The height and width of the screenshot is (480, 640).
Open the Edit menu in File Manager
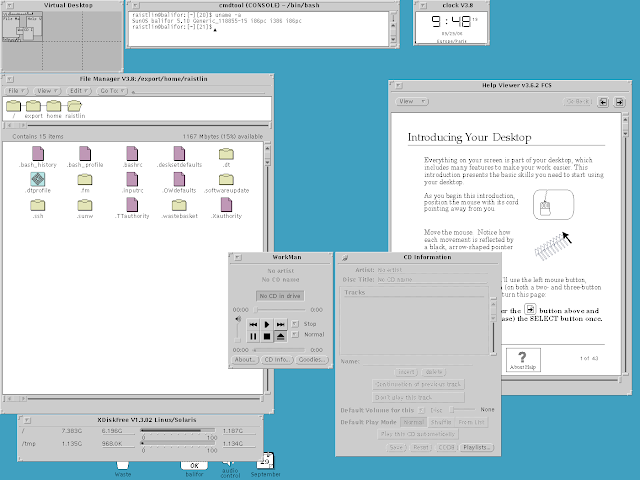click(x=78, y=90)
